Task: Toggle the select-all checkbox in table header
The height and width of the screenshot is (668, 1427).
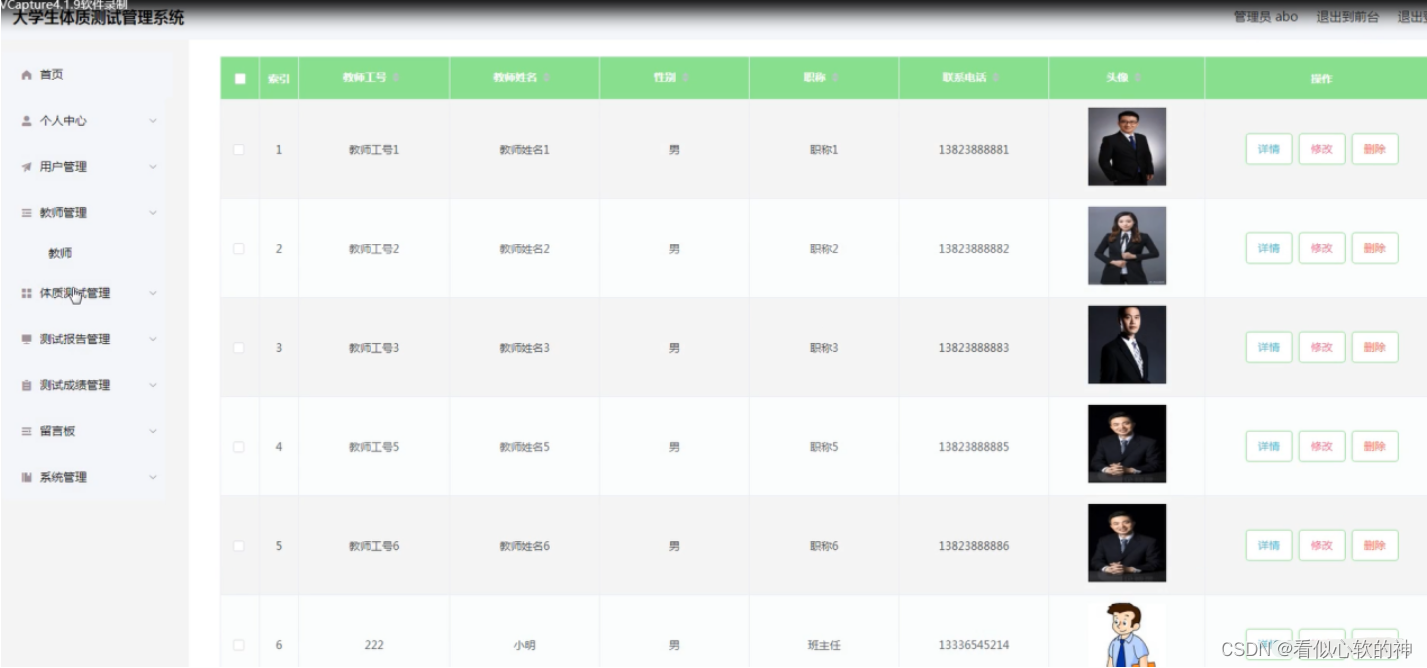Action: click(x=239, y=79)
